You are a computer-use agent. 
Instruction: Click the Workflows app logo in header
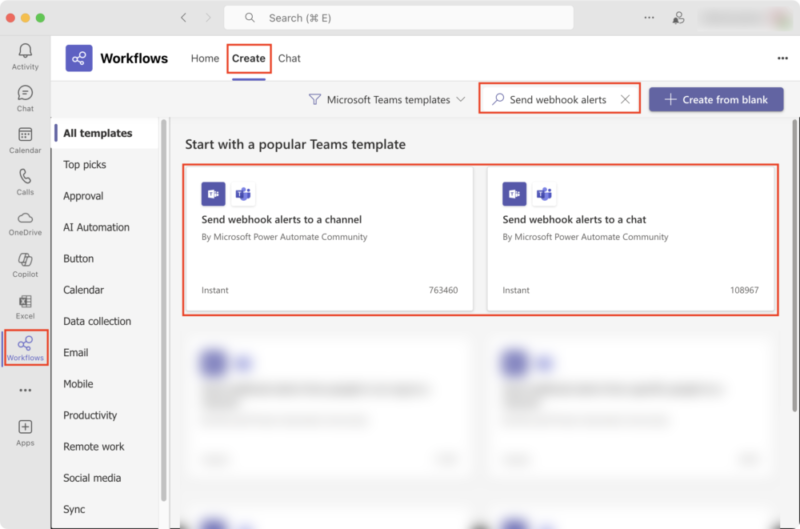click(x=79, y=58)
